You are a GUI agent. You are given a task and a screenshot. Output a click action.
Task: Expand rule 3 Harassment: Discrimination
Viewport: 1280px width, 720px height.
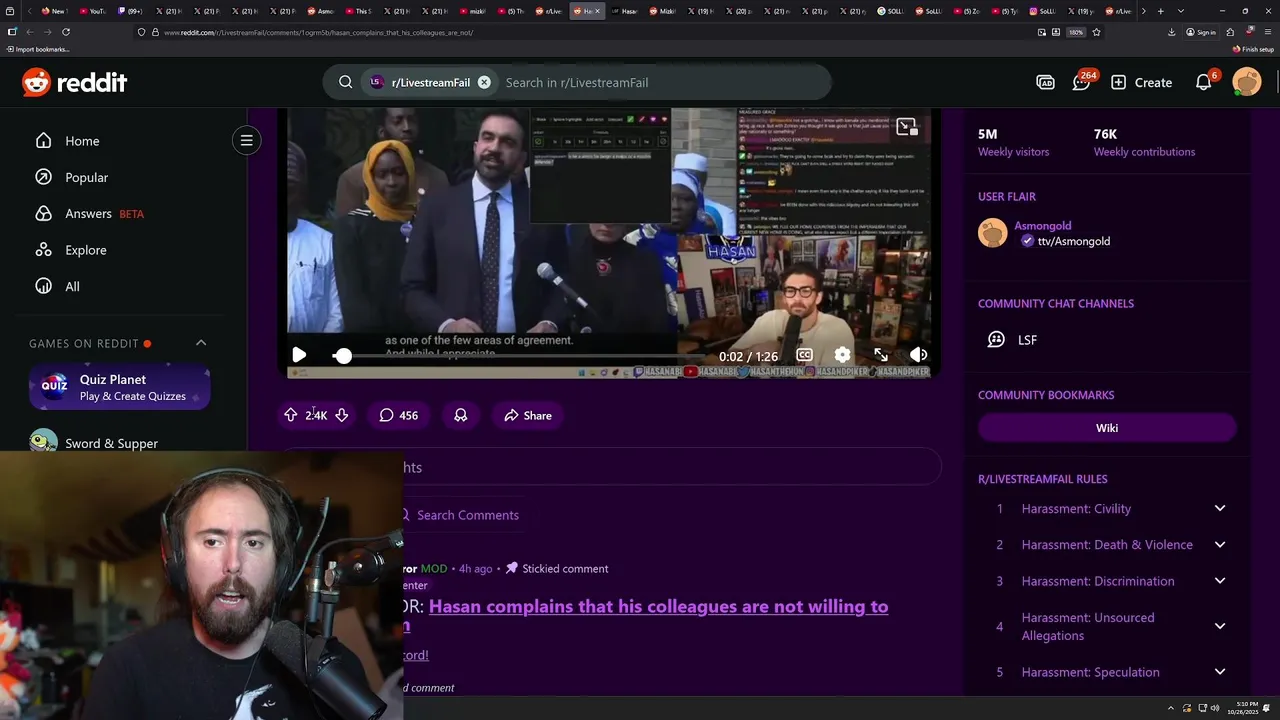[x=1107, y=581]
